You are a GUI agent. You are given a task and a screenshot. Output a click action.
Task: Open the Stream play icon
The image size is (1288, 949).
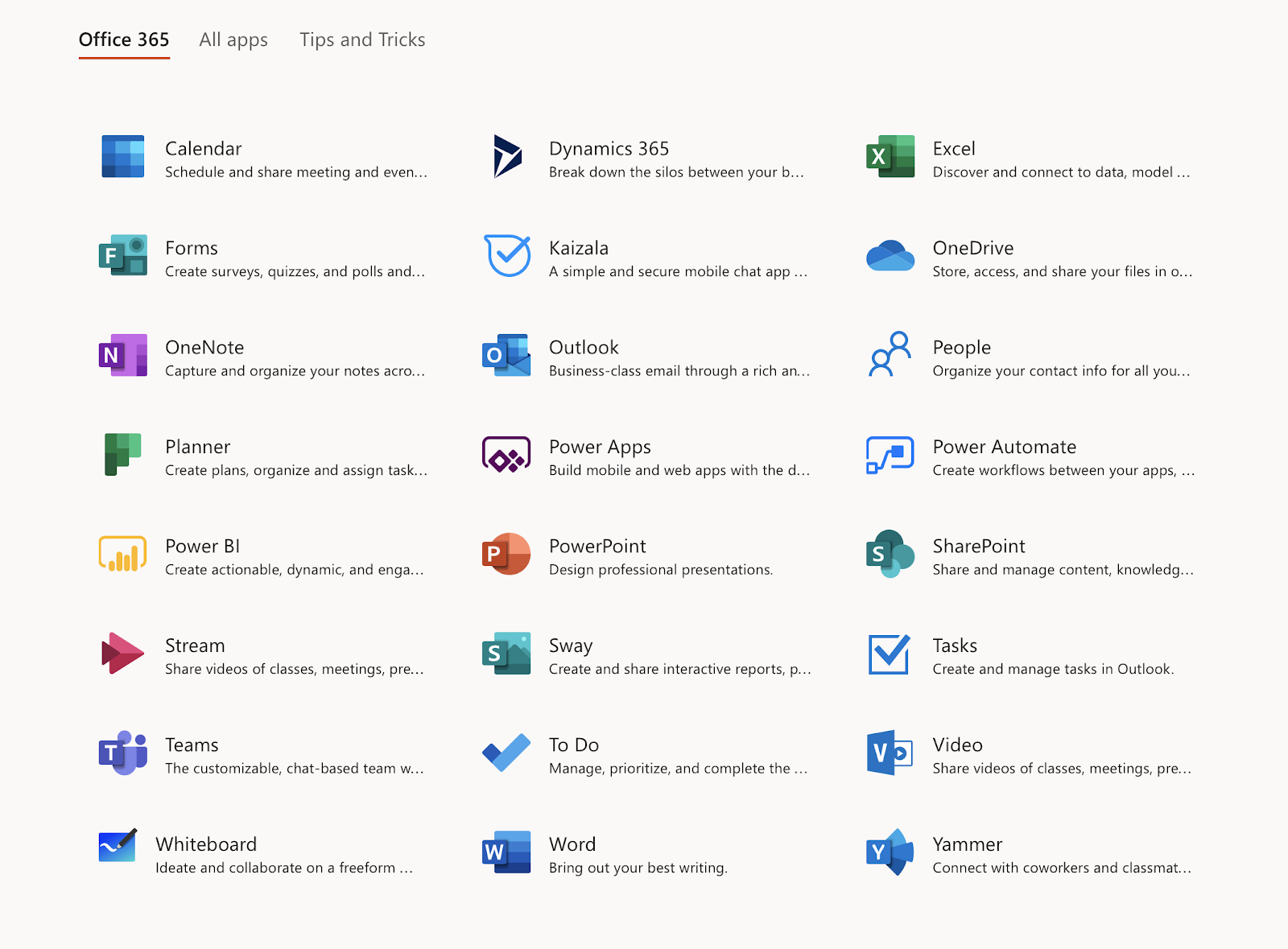[x=122, y=653]
